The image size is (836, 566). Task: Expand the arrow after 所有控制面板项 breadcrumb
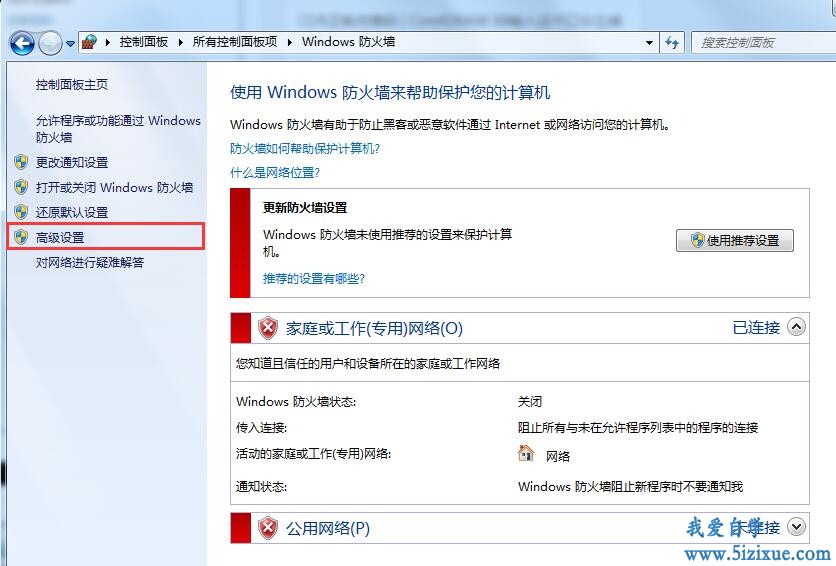290,42
